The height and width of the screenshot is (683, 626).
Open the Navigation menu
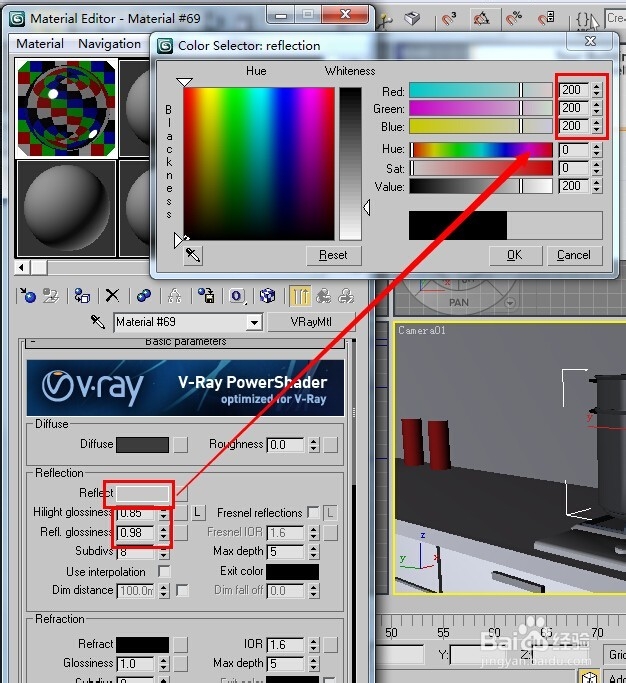(109, 44)
